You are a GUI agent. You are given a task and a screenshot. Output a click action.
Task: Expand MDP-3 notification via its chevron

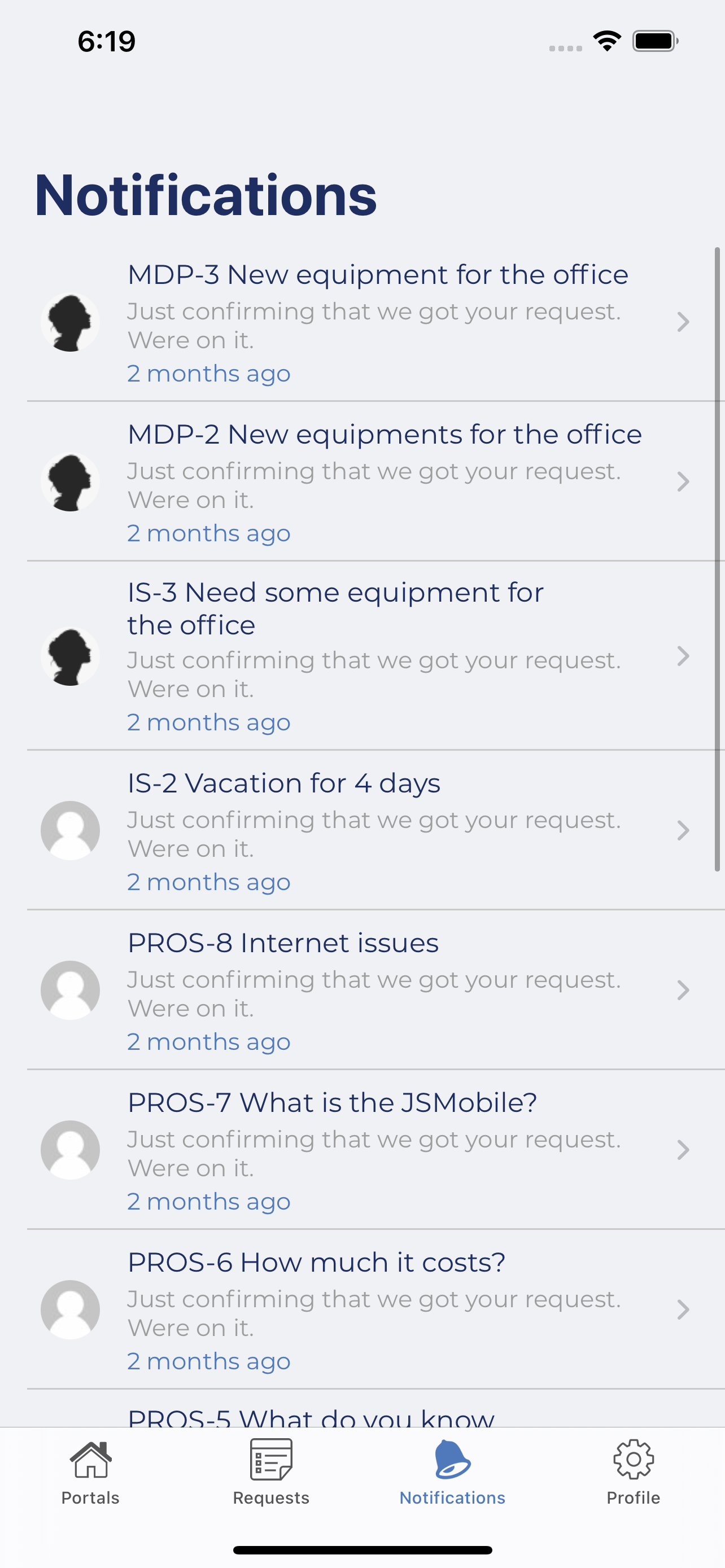683,322
